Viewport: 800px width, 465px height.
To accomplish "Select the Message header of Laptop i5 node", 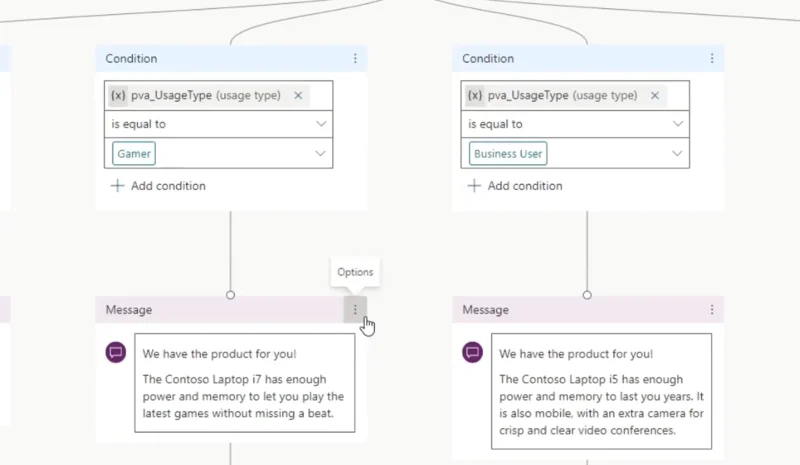I will [x=588, y=309].
